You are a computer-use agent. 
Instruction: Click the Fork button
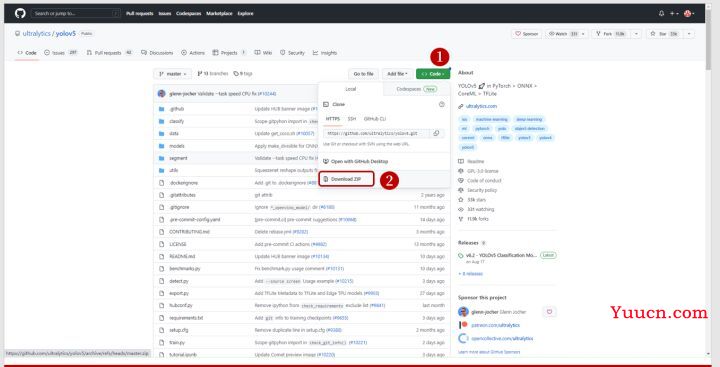pos(611,34)
